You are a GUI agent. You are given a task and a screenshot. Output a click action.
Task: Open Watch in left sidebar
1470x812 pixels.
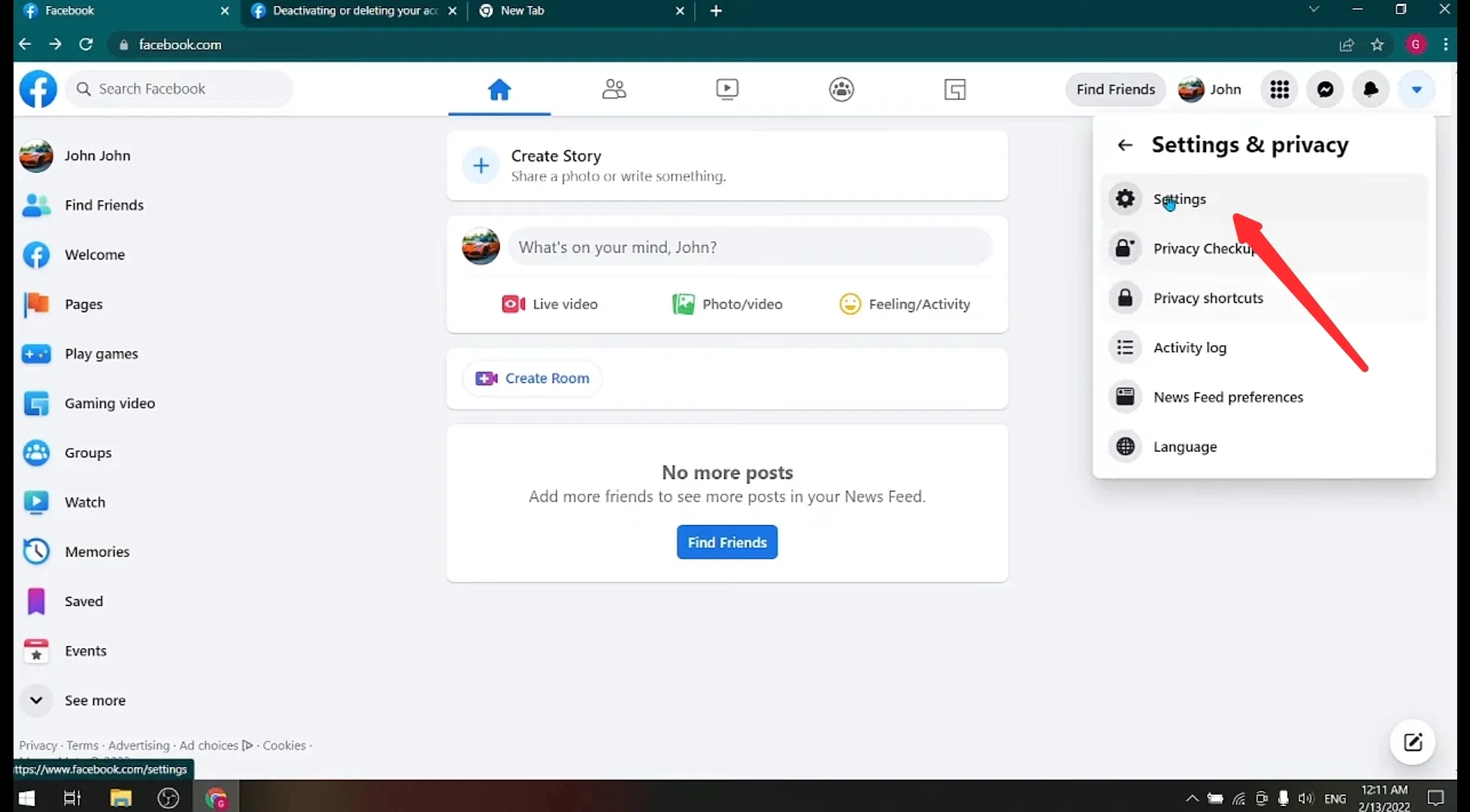(x=65, y=502)
